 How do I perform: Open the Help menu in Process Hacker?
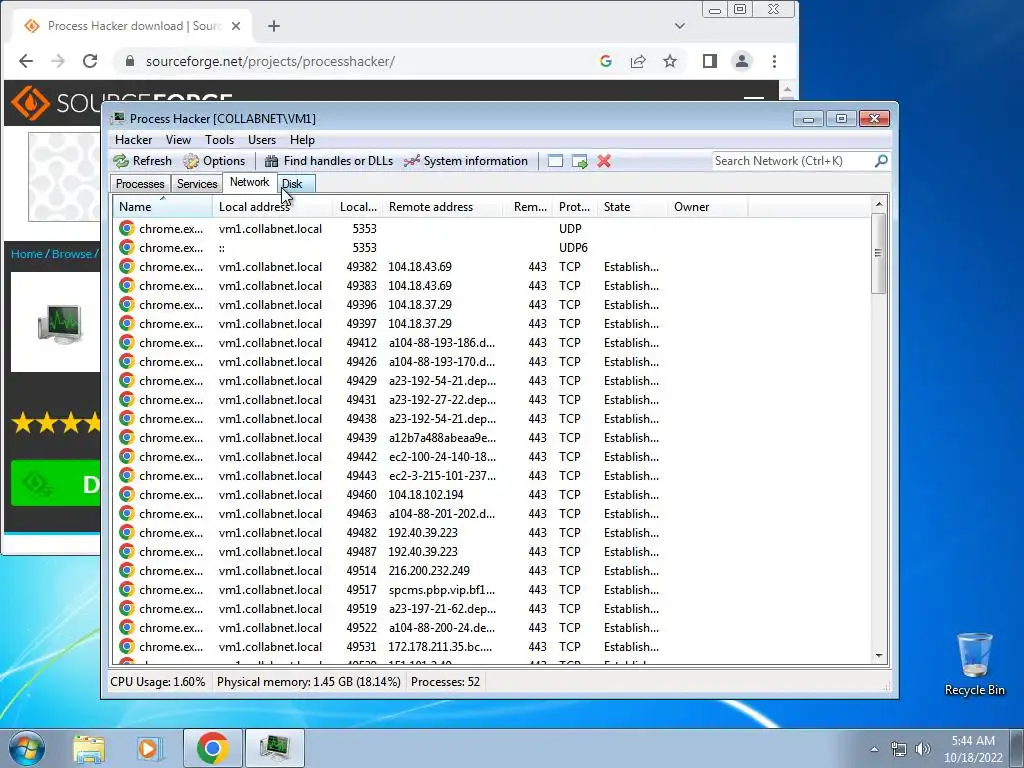[x=302, y=140]
